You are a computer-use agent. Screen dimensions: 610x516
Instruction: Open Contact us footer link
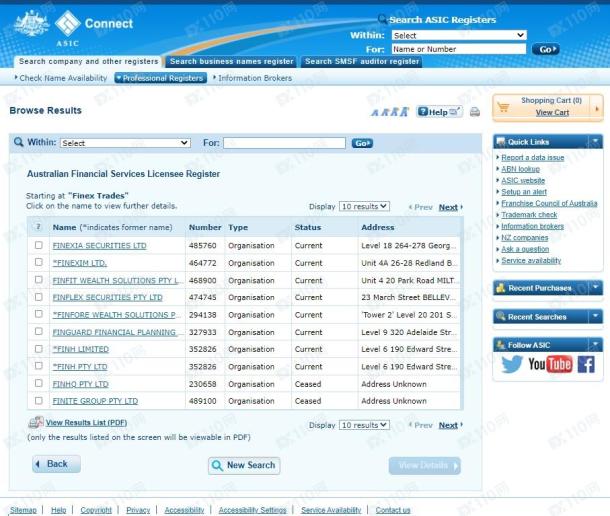[393, 510]
